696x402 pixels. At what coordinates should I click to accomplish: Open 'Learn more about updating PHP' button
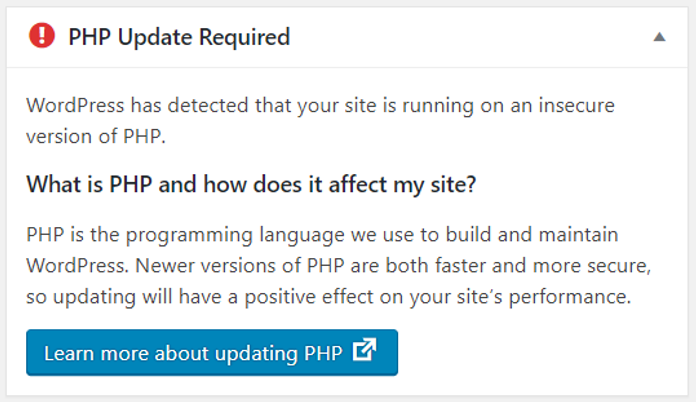click(212, 352)
